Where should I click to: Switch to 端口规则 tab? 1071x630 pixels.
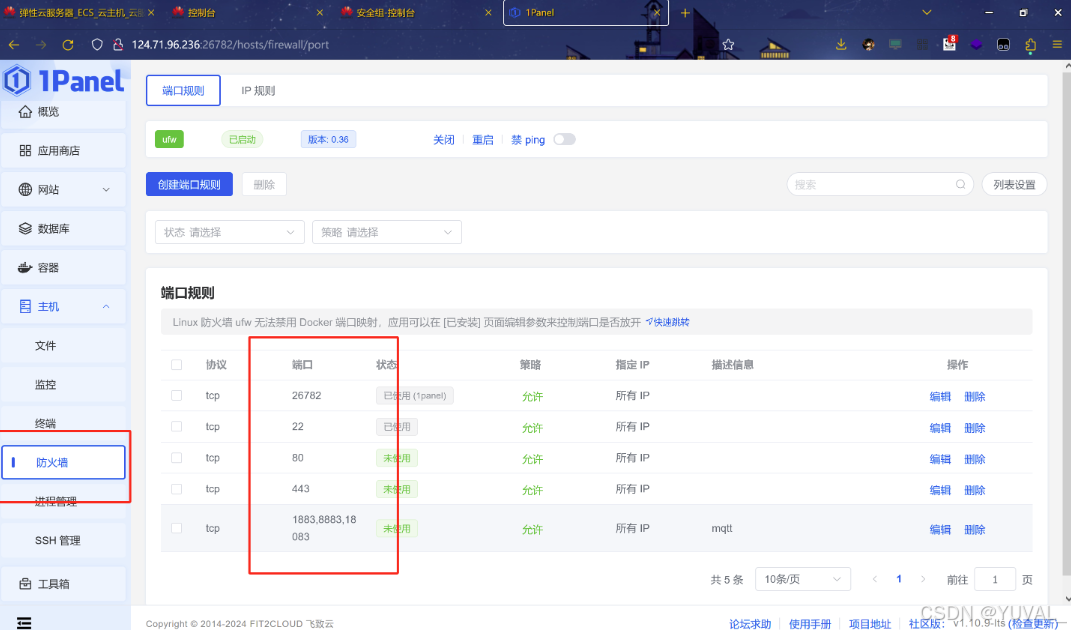183,91
